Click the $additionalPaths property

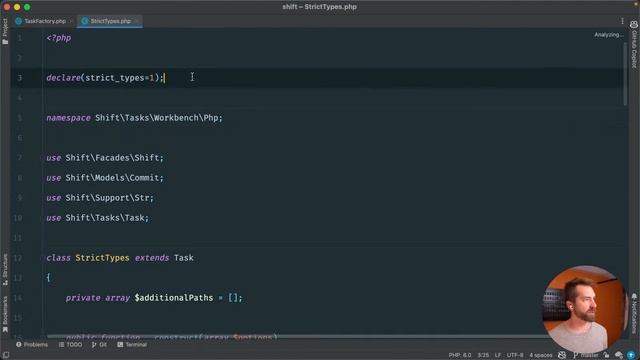click(x=174, y=298)
